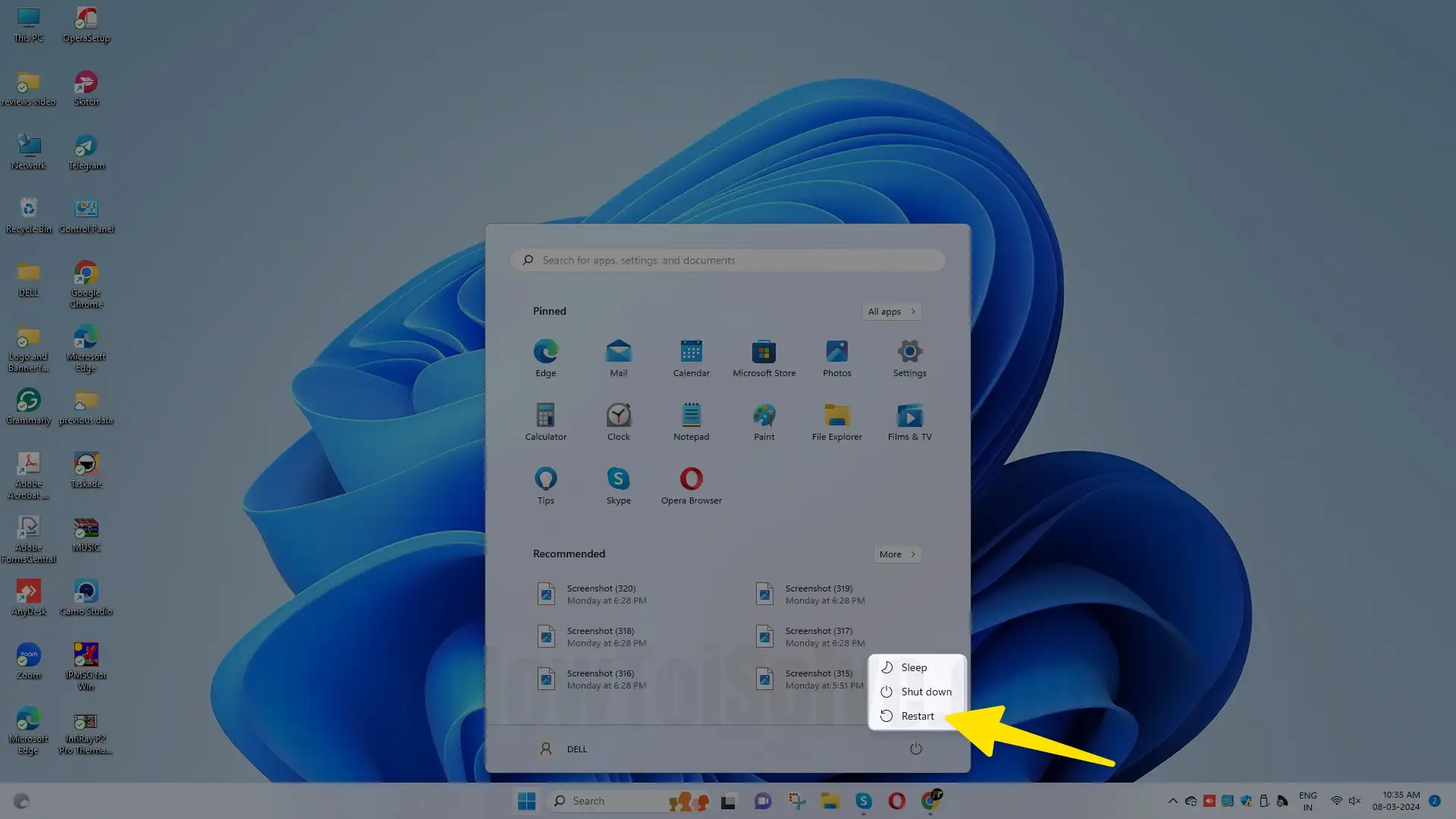Open File Explorer on the taskbar
This screenshot has height=819, width=1456.
[830, 802]
